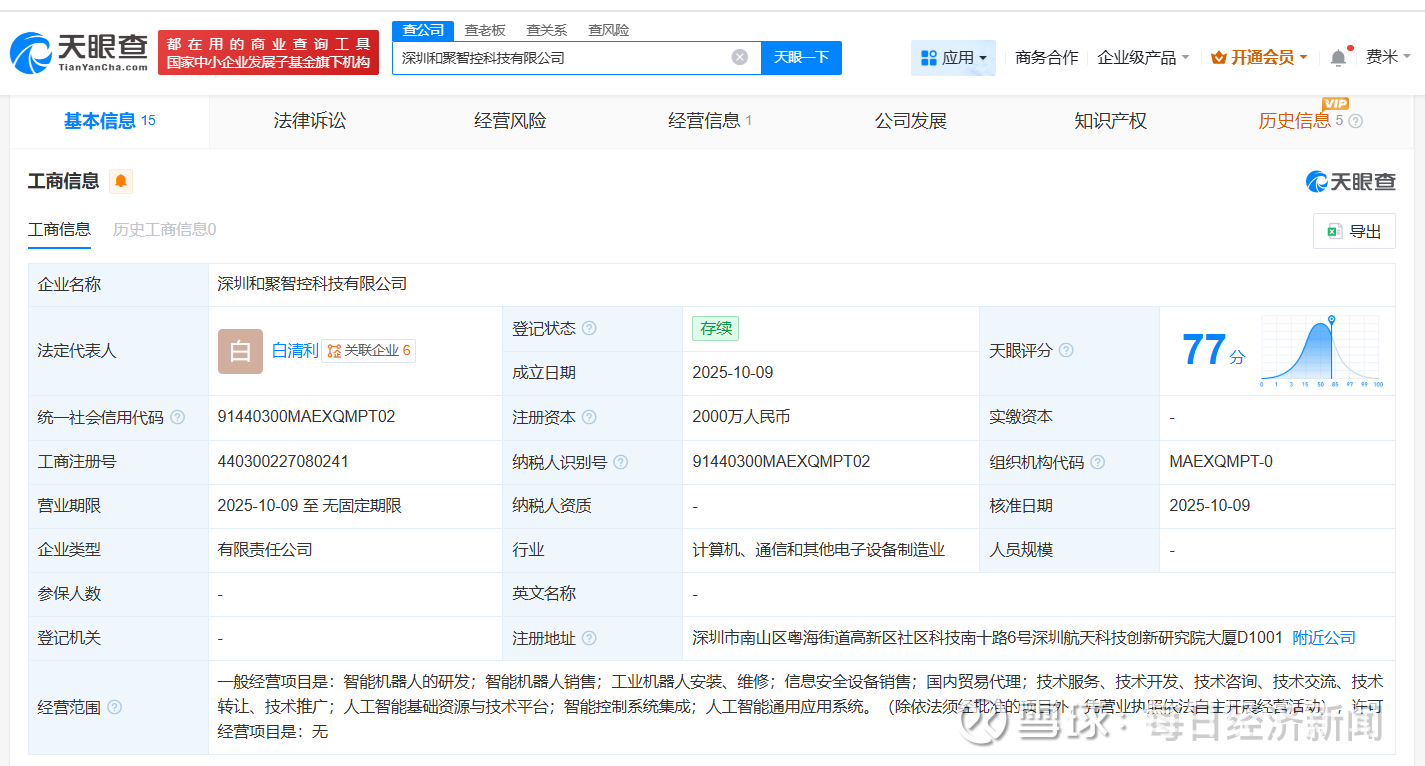Click the 天眼一下 search button
This screenshot has width=1425, height=766.
pos(801,57)
